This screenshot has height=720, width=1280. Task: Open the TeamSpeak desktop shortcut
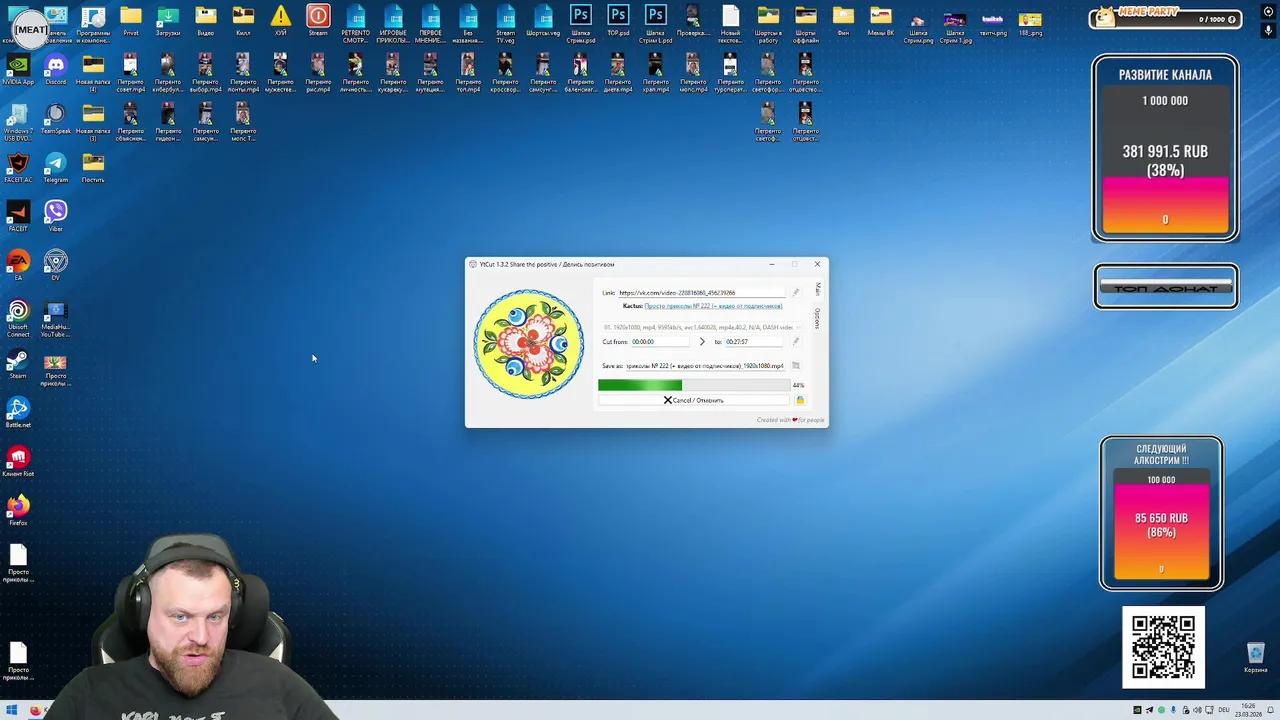click(x=56, y=119)
